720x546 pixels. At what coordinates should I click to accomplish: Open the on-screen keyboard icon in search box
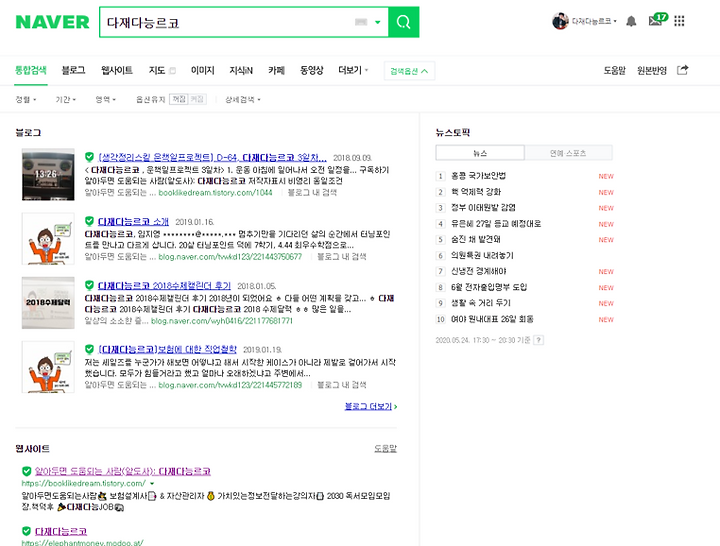pyautogui.click(x=361, y=22)
